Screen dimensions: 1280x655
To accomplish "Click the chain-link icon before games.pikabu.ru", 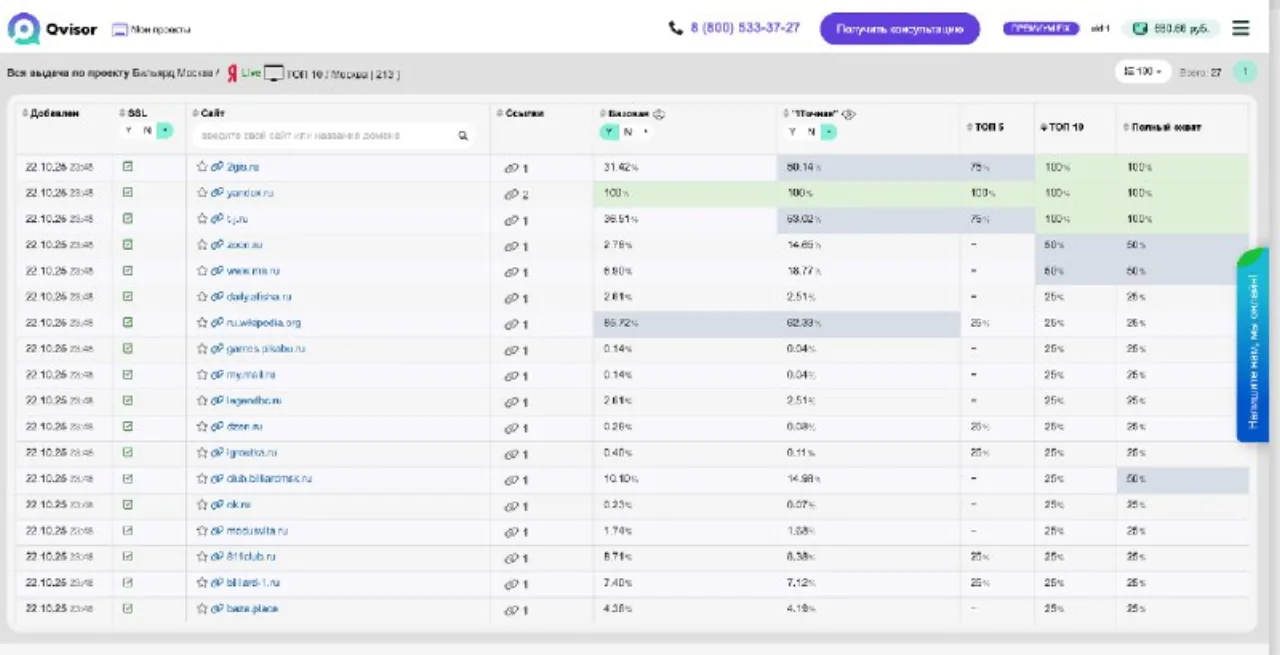I will (x=217, y=349).
